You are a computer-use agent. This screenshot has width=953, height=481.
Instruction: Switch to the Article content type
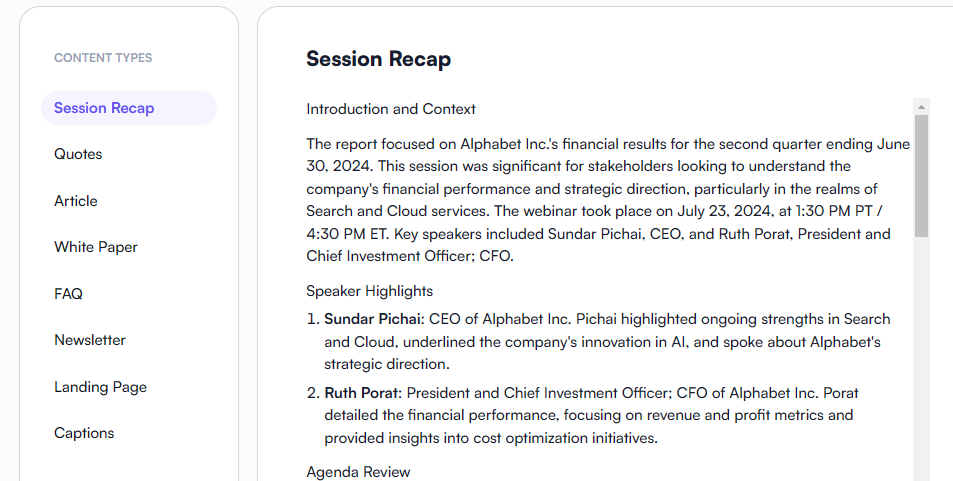[x=76, y=201]
